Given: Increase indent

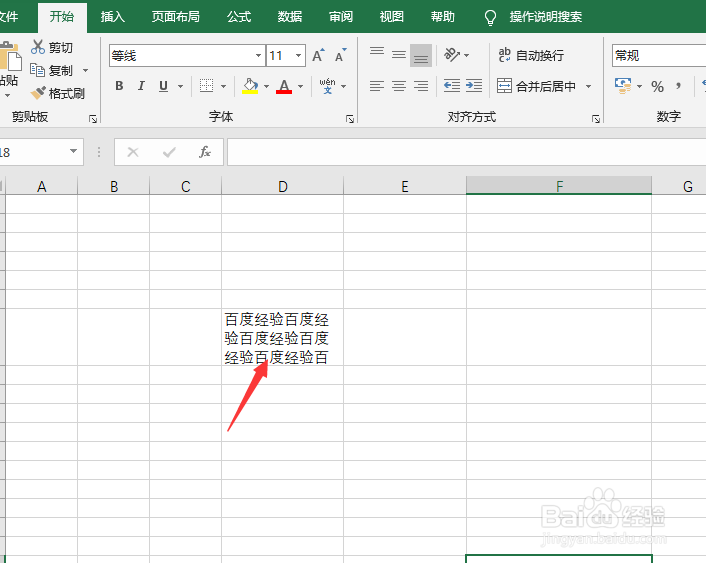Looking at the screenshot, I should 474,86.
